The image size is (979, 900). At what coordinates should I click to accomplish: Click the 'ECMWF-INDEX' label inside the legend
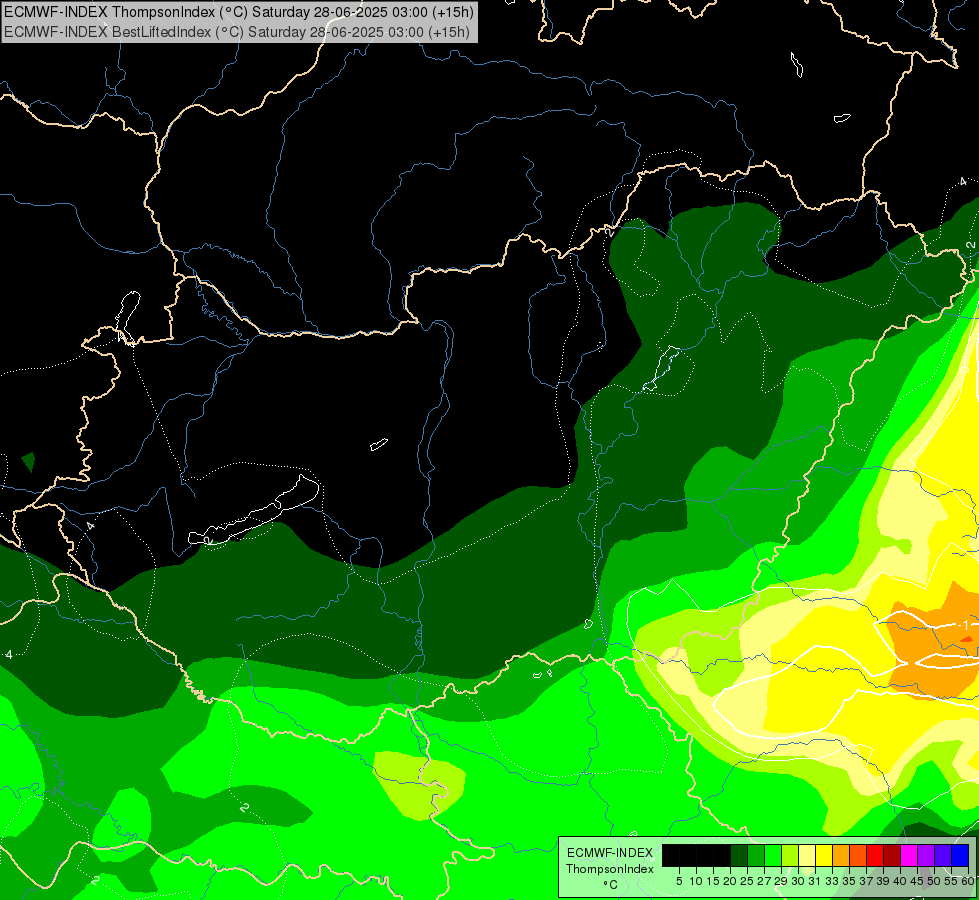[x=609, y=853]
